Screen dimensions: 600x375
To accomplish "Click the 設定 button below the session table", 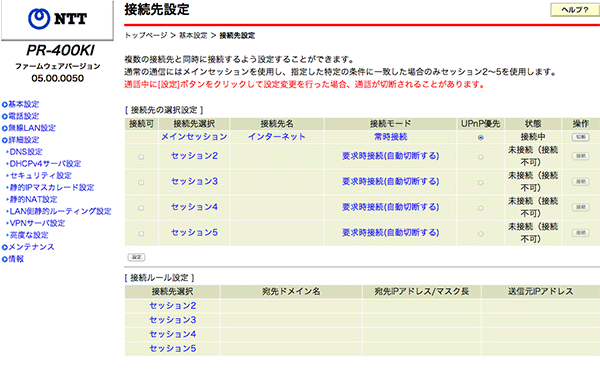I will tap(136, 257).
